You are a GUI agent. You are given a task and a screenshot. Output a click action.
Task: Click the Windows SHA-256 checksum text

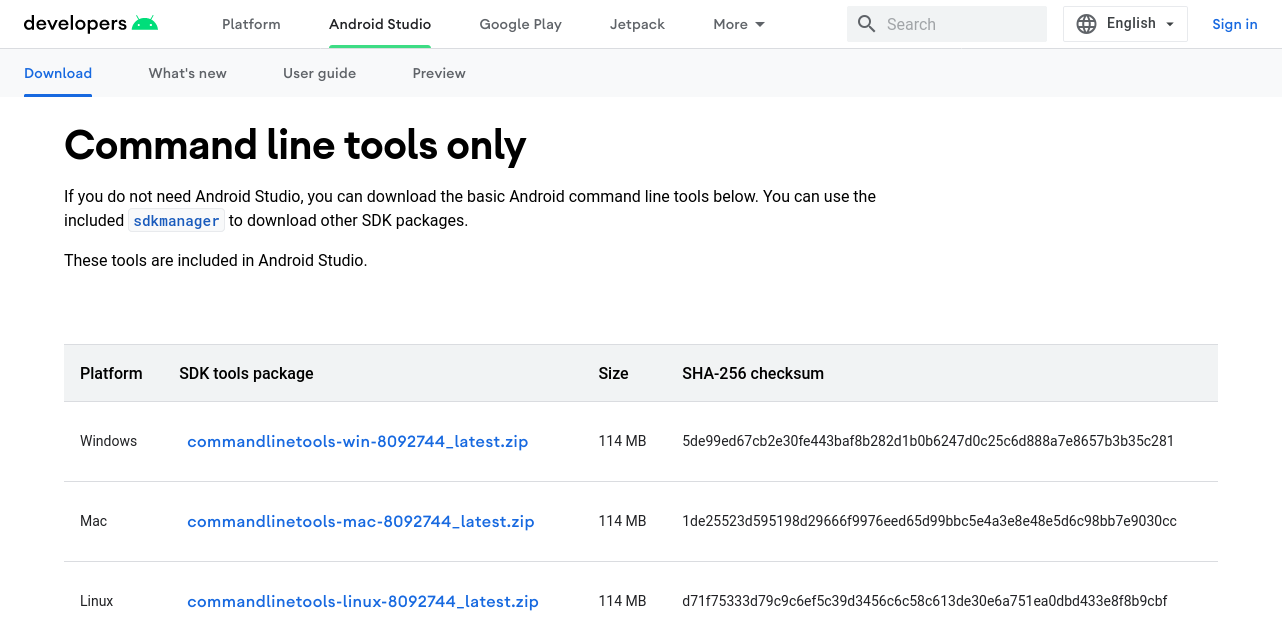[x=928, y=441]
